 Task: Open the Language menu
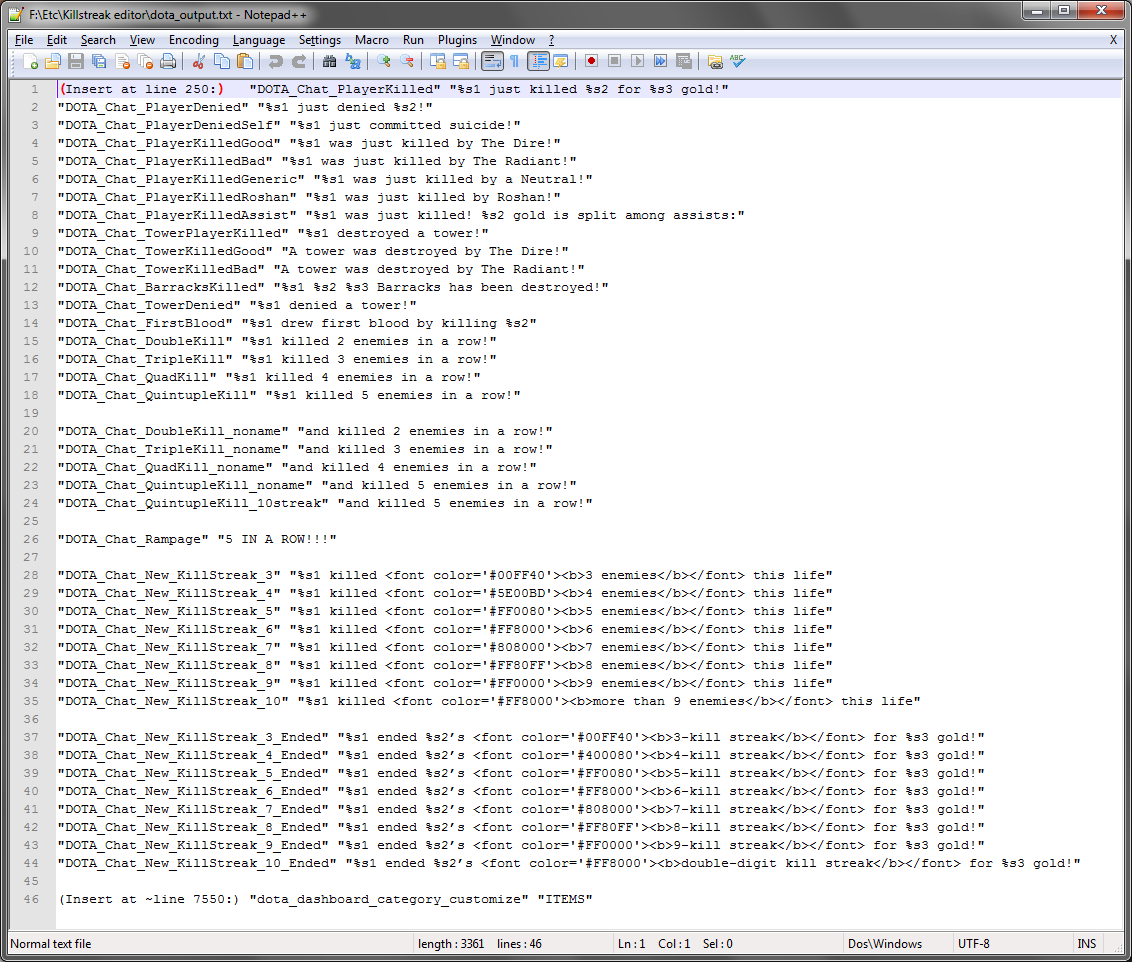258,40
